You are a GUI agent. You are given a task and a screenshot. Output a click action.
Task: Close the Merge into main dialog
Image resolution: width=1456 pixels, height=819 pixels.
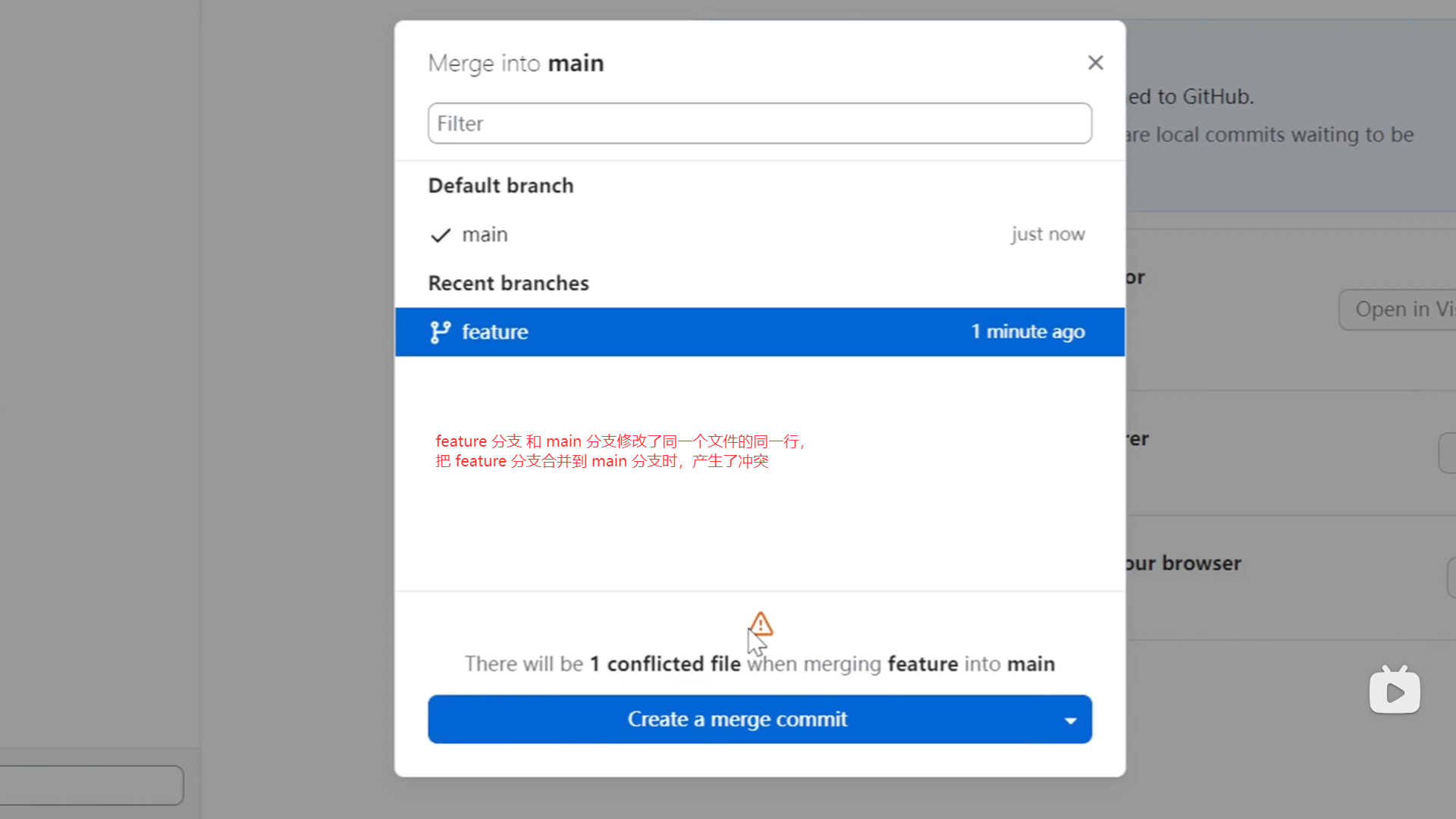click(1095, 63)
